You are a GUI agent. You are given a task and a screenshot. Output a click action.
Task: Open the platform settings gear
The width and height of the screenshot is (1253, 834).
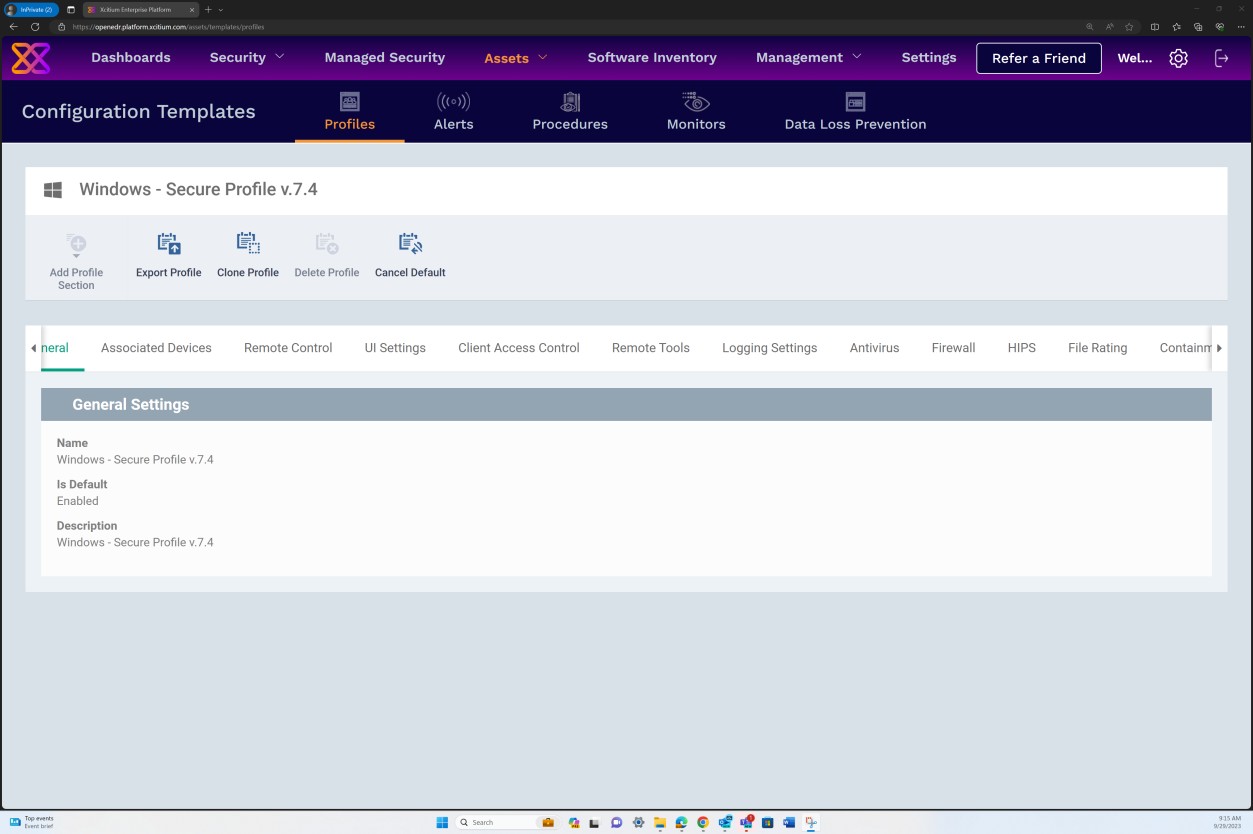[x=1178, y=57]
